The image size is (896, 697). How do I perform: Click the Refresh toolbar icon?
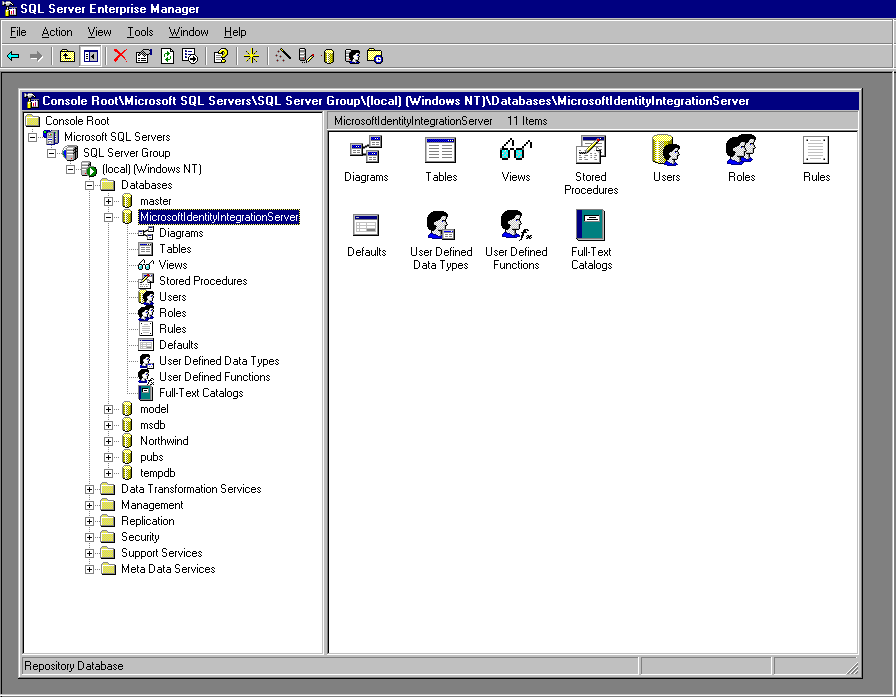tap(167, 56)
